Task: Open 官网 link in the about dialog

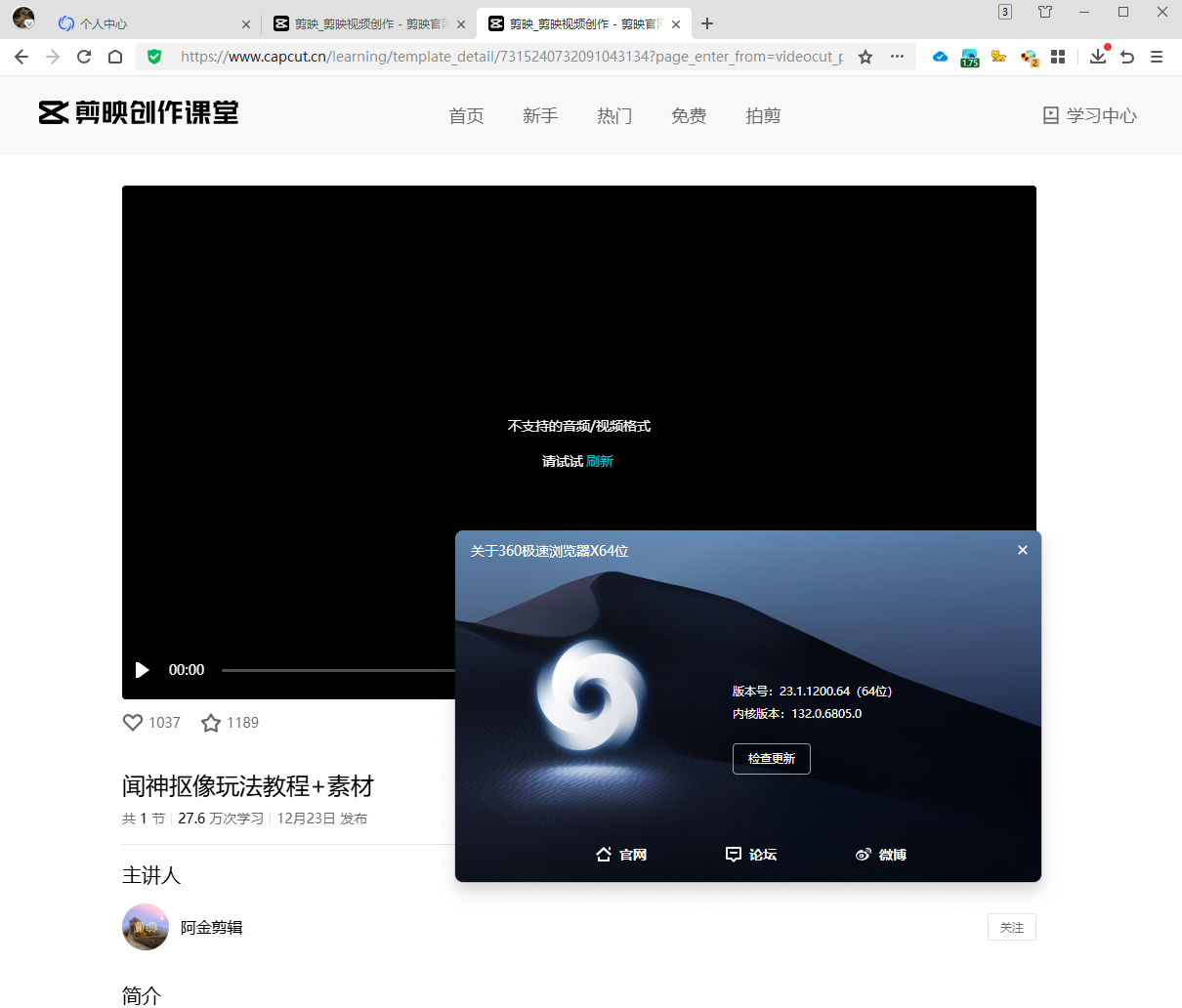Action: click(x=621, y=855)
